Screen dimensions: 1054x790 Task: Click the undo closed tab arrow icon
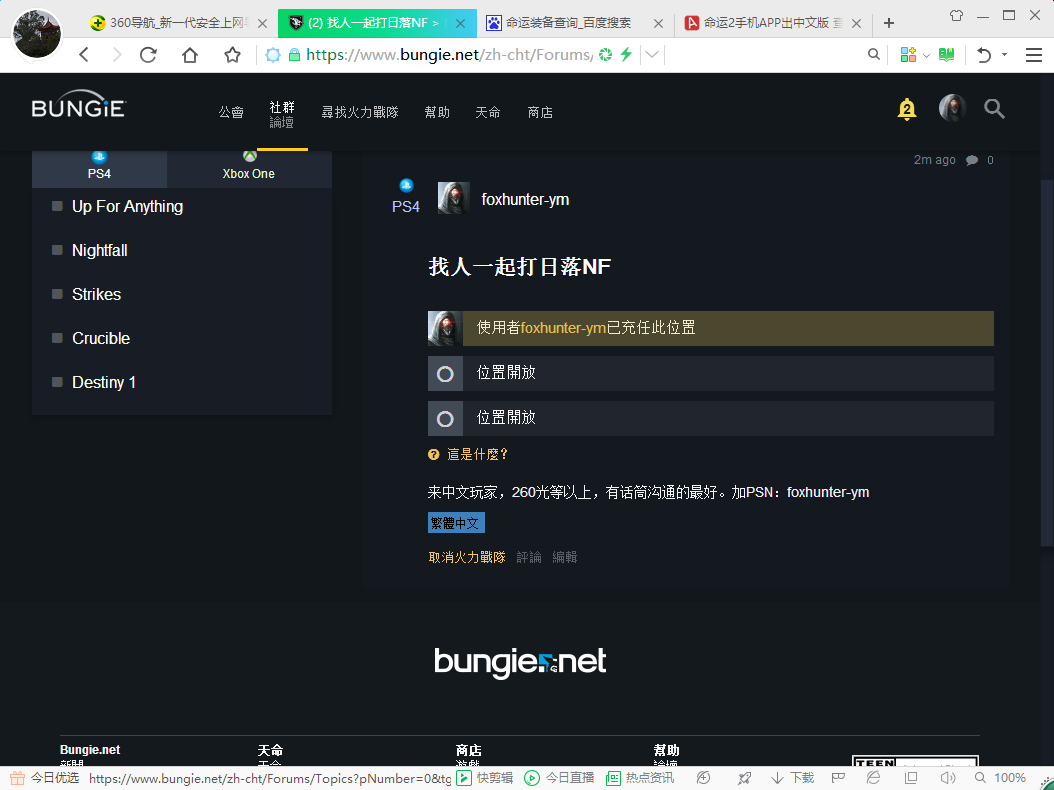click(x=984, y=54)
